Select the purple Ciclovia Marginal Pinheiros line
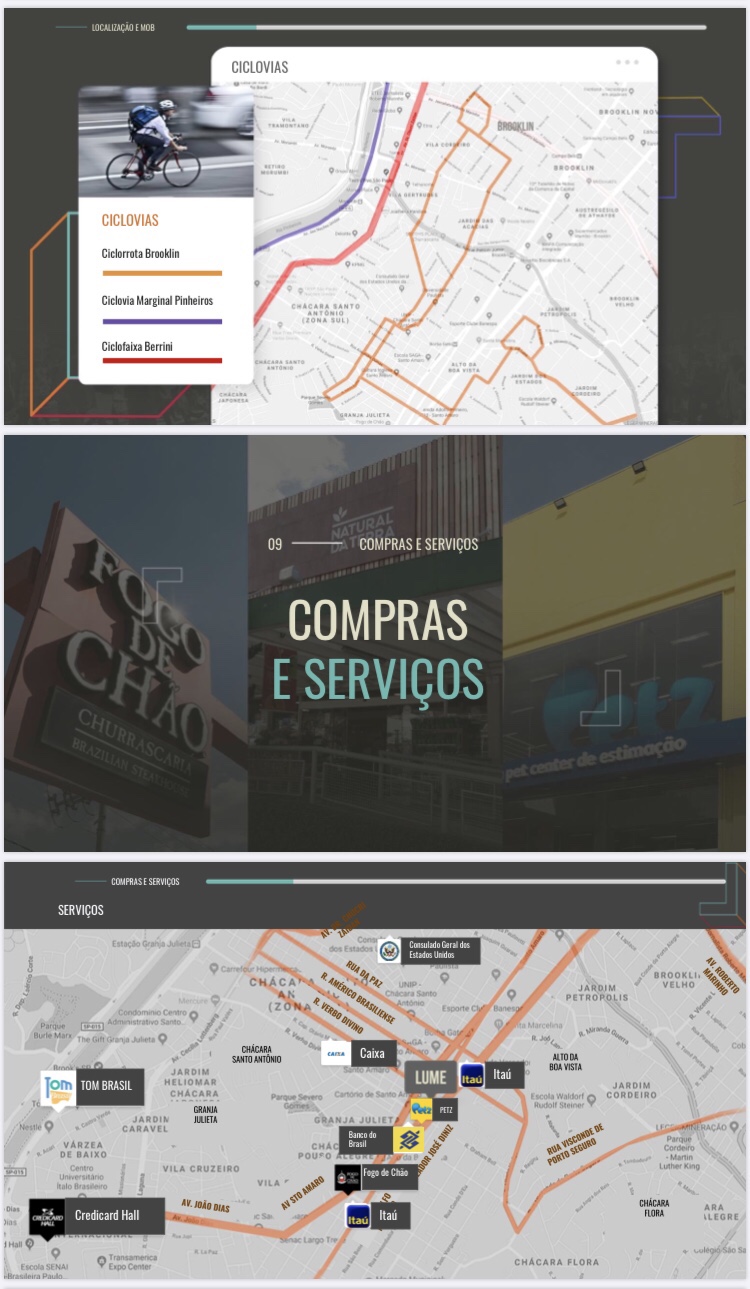Image resolution: width=750 pixels, height=1289 pixels. (x=161, y=321)
